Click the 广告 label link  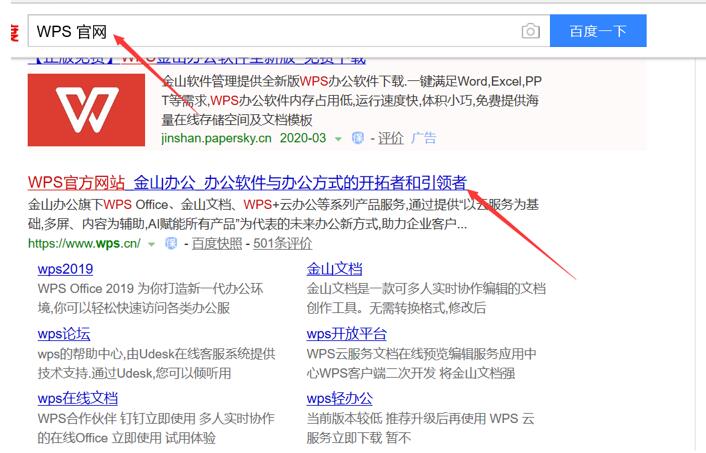click(423, 138)
